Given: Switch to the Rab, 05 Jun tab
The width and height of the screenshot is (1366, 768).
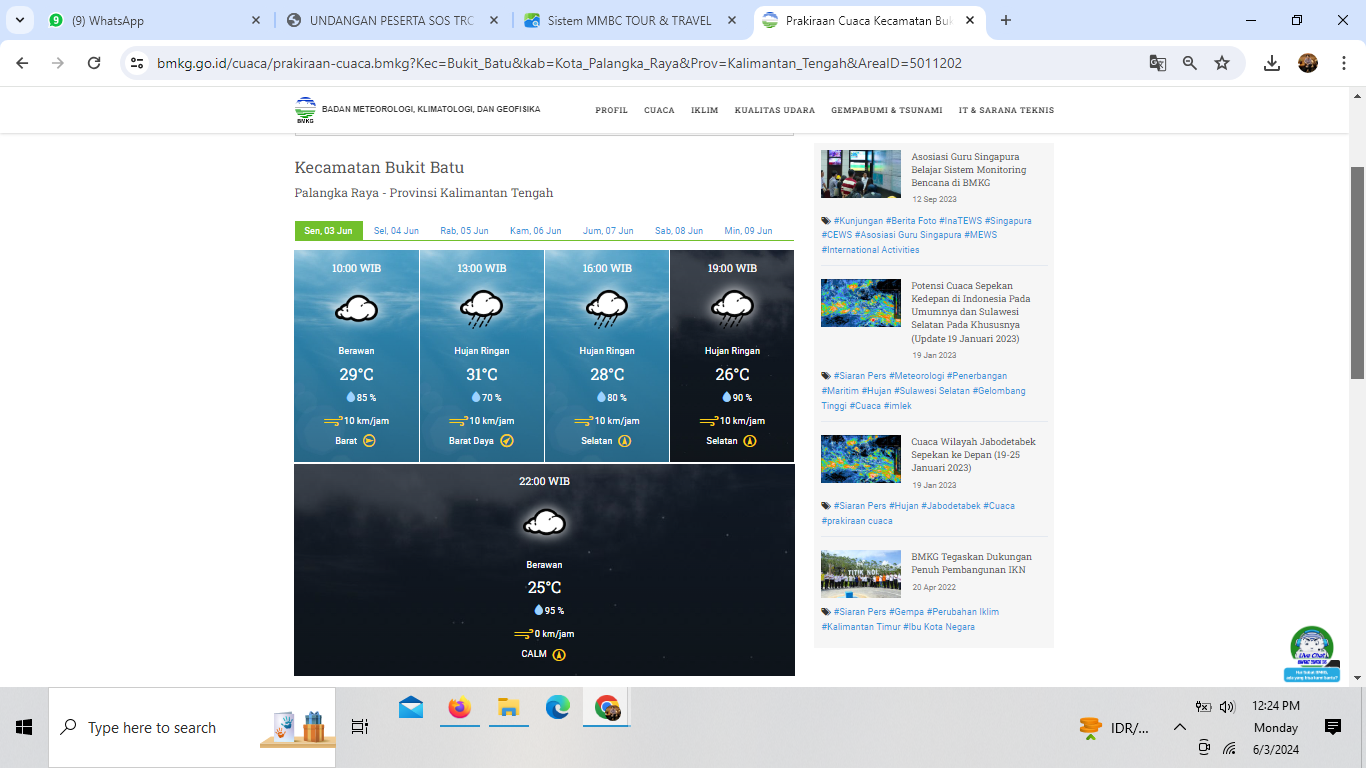Looking at the screenshot, I should point(464,231).
